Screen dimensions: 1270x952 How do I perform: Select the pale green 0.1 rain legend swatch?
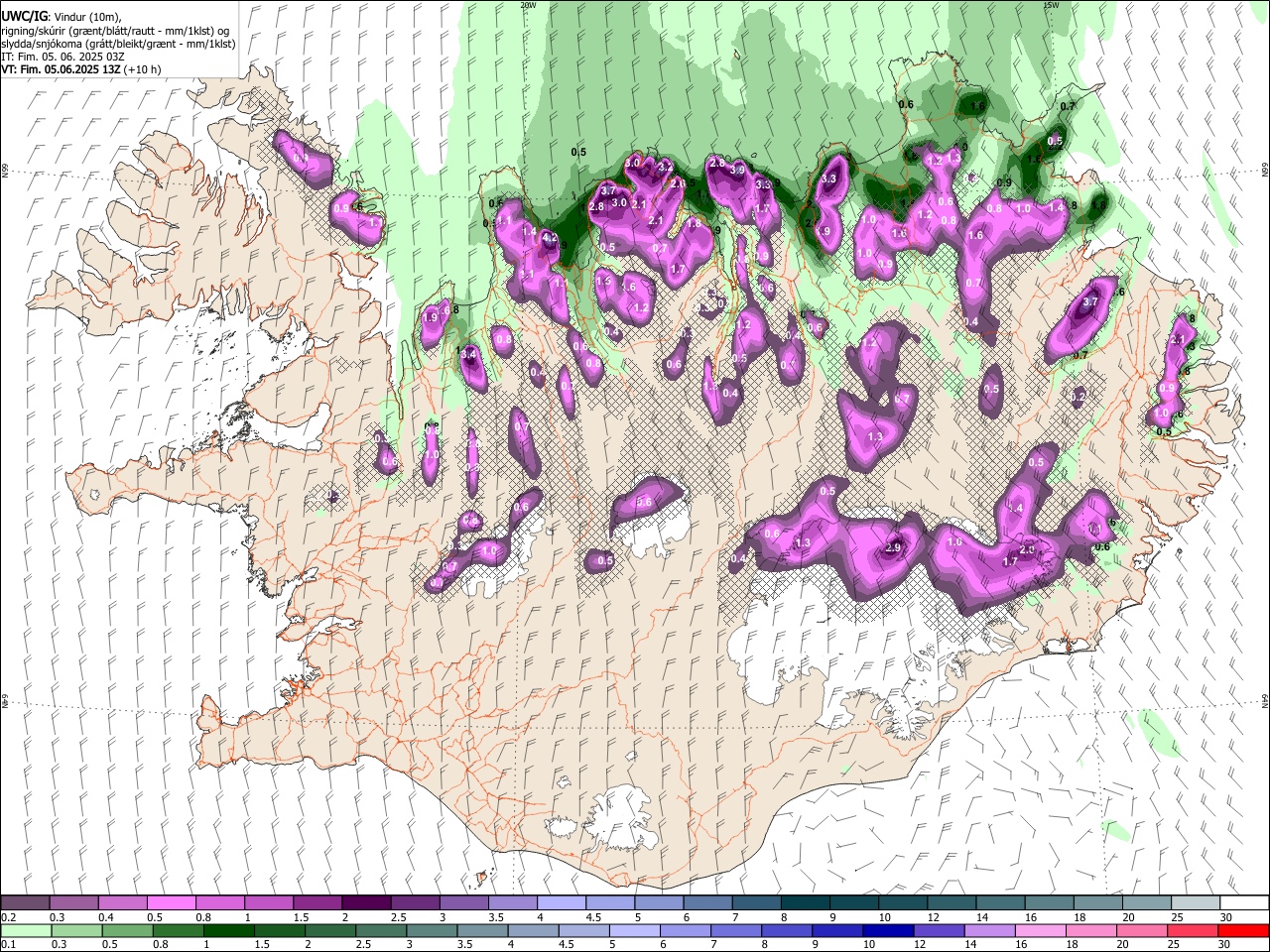pos(26,931)
